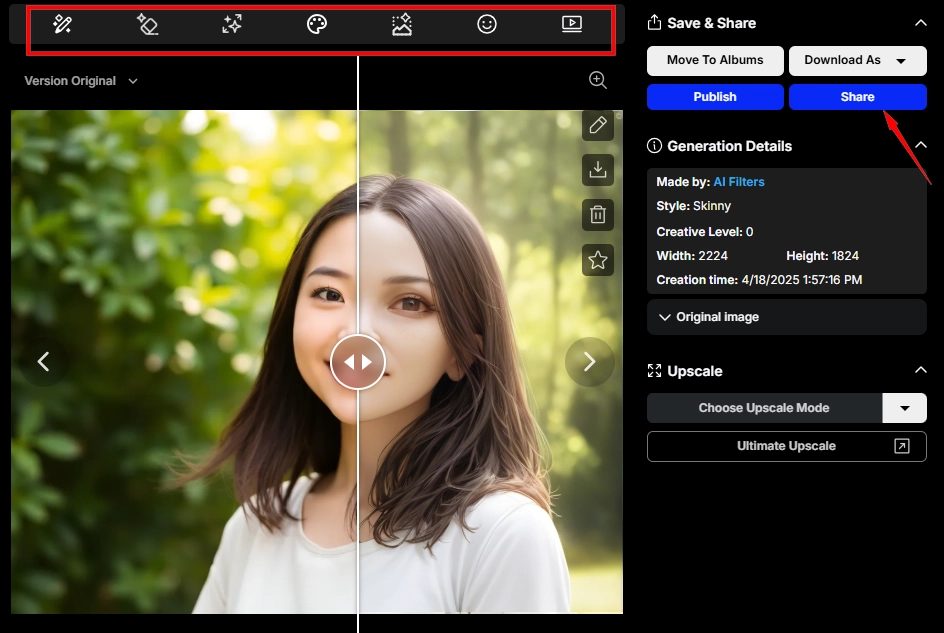The width and height of the screenshot is (944, 633).
Task: Click the before/after comparison slider handle
Action: [358, 361]
